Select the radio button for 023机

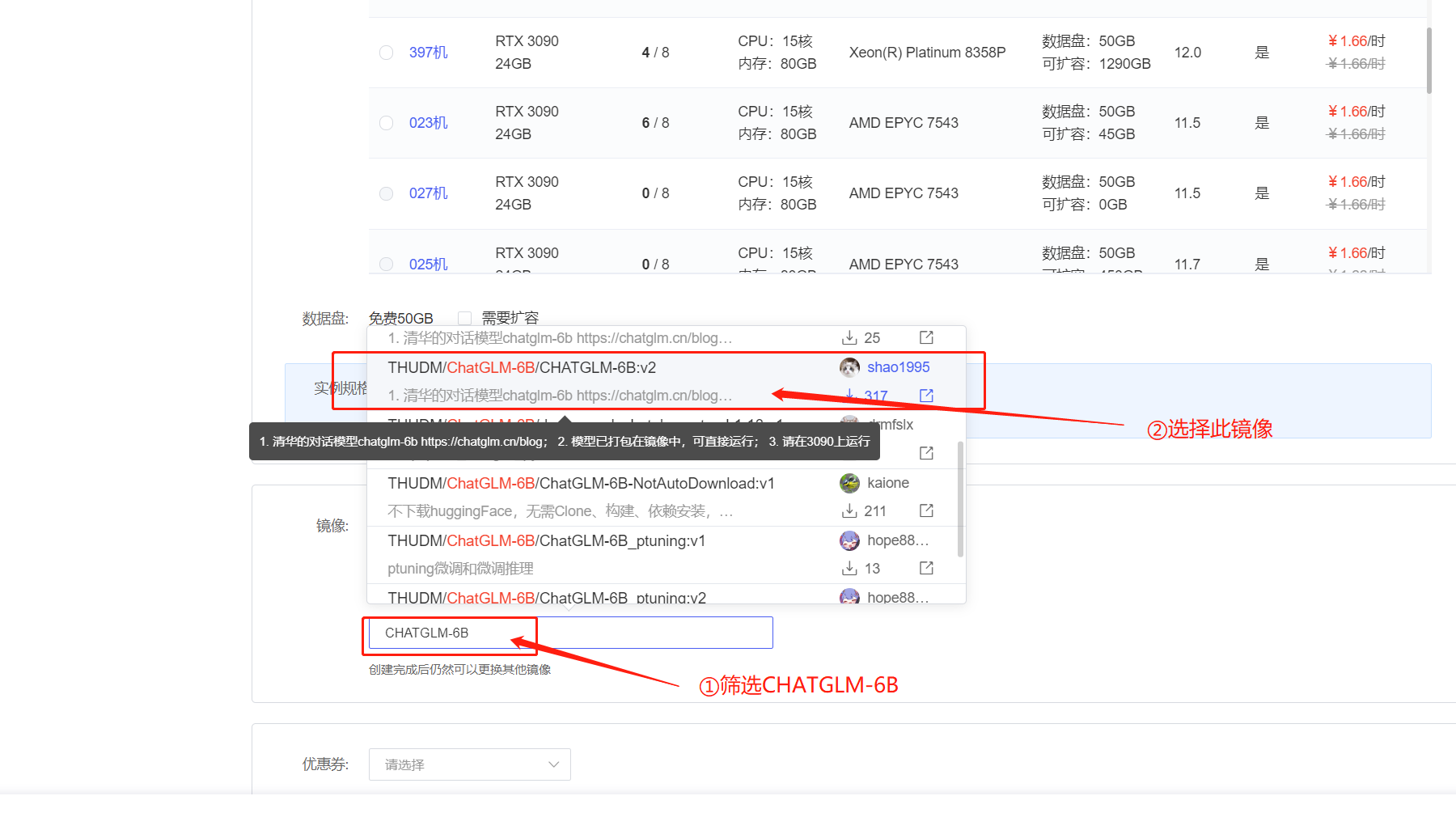click(x=387, y=123)
